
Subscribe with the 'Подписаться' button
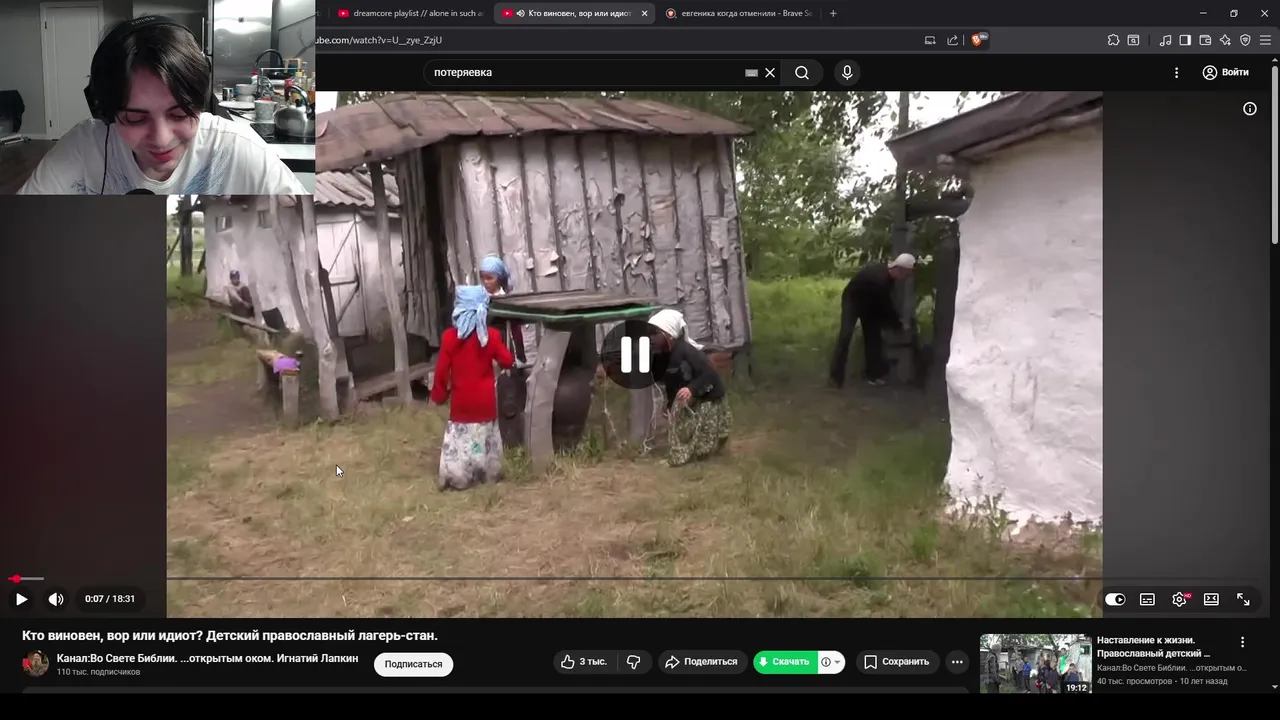pos(413,664)
